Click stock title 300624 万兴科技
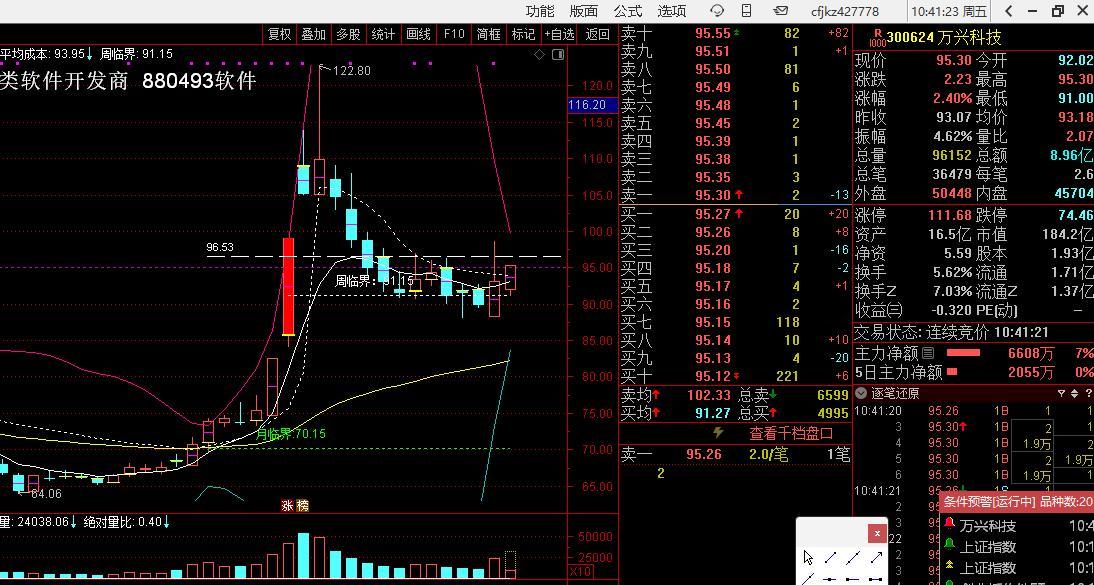 (943, 37)
